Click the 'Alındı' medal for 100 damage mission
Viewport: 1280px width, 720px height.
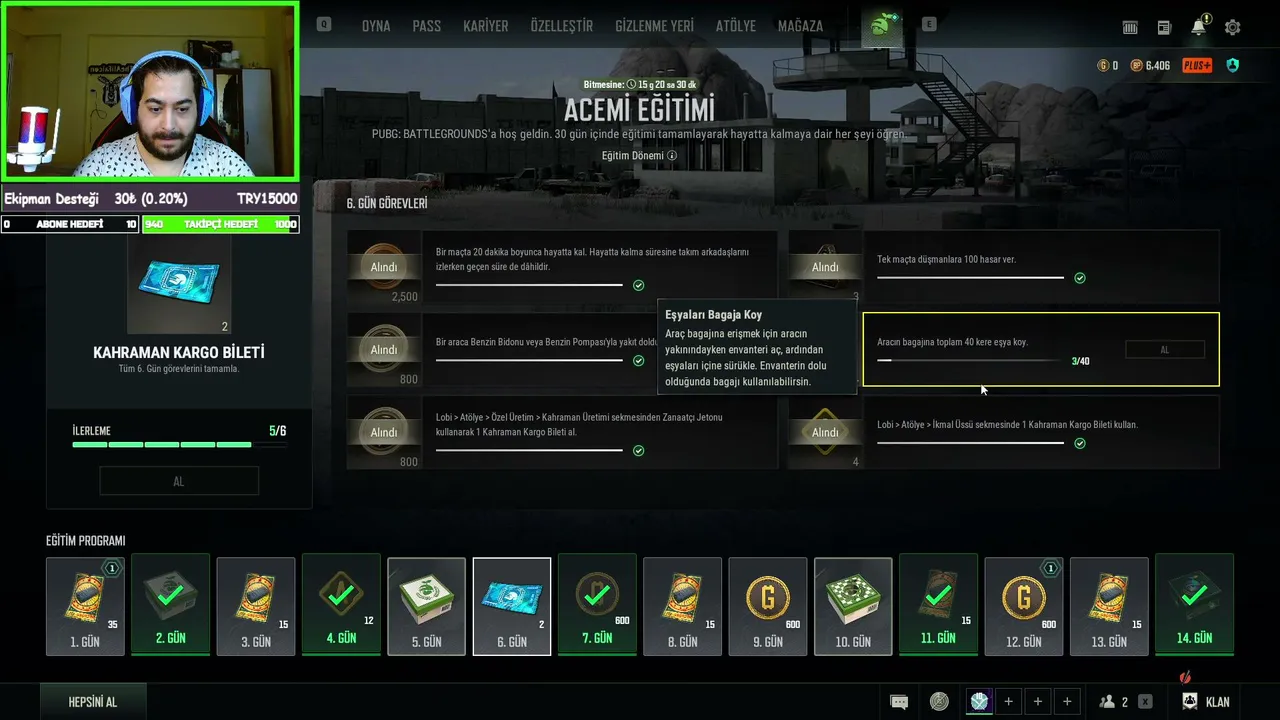click(x=825, y=267)
